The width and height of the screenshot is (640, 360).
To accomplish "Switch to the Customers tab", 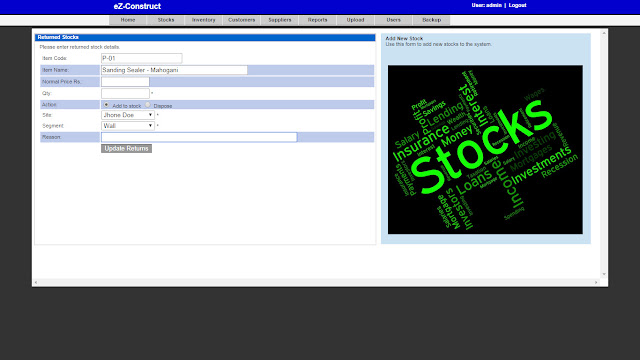I will click(242, 20).
